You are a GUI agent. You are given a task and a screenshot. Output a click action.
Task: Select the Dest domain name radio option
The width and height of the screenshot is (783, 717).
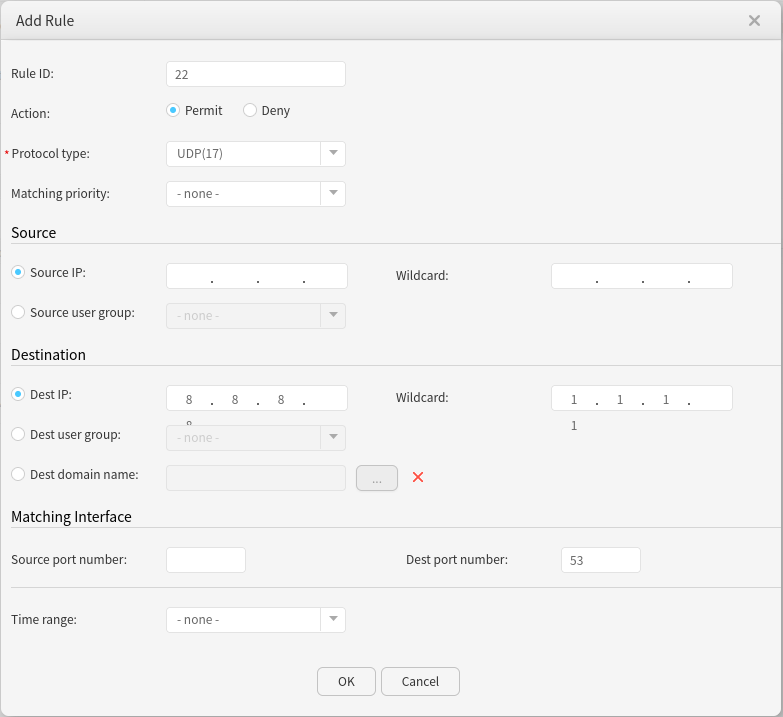18,474
